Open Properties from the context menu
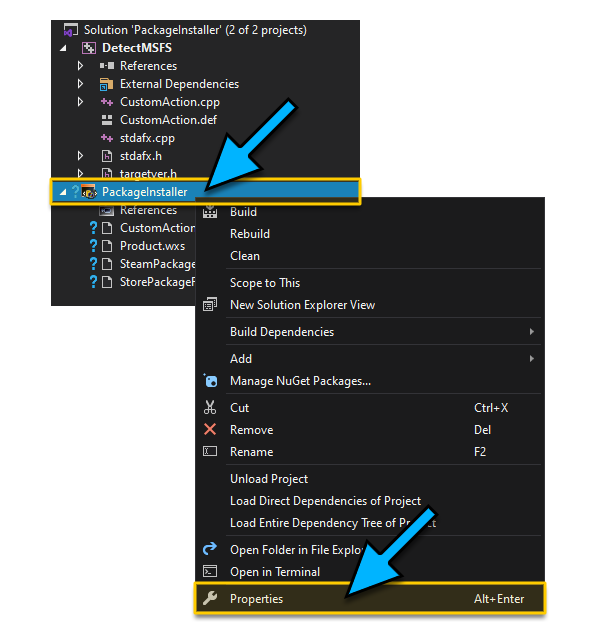Image resolution: width=597 pixels, height=633 pixels. [256, 599]
